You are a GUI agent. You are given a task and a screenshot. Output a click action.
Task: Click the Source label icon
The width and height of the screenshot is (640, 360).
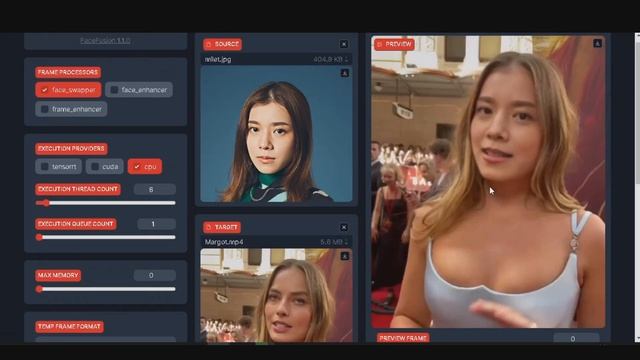[x=209, y=44]
